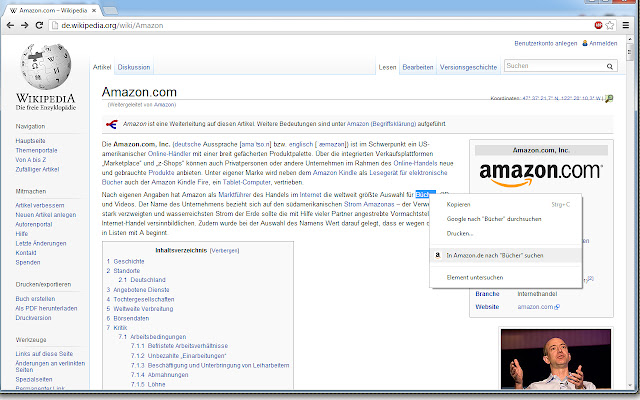
Task: Jump to 3 Angebotene Dienste in contents
Action: 138,290
